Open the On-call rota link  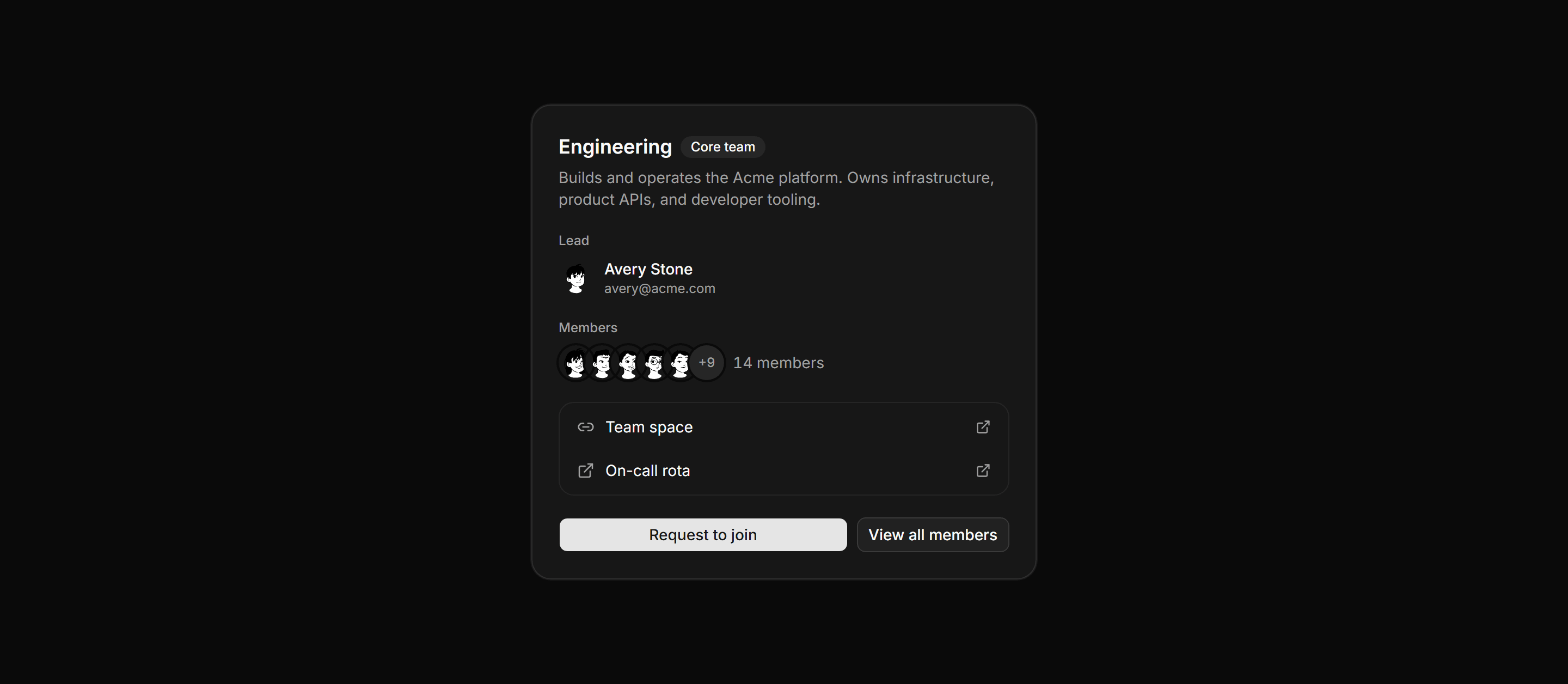coord(783,471)
